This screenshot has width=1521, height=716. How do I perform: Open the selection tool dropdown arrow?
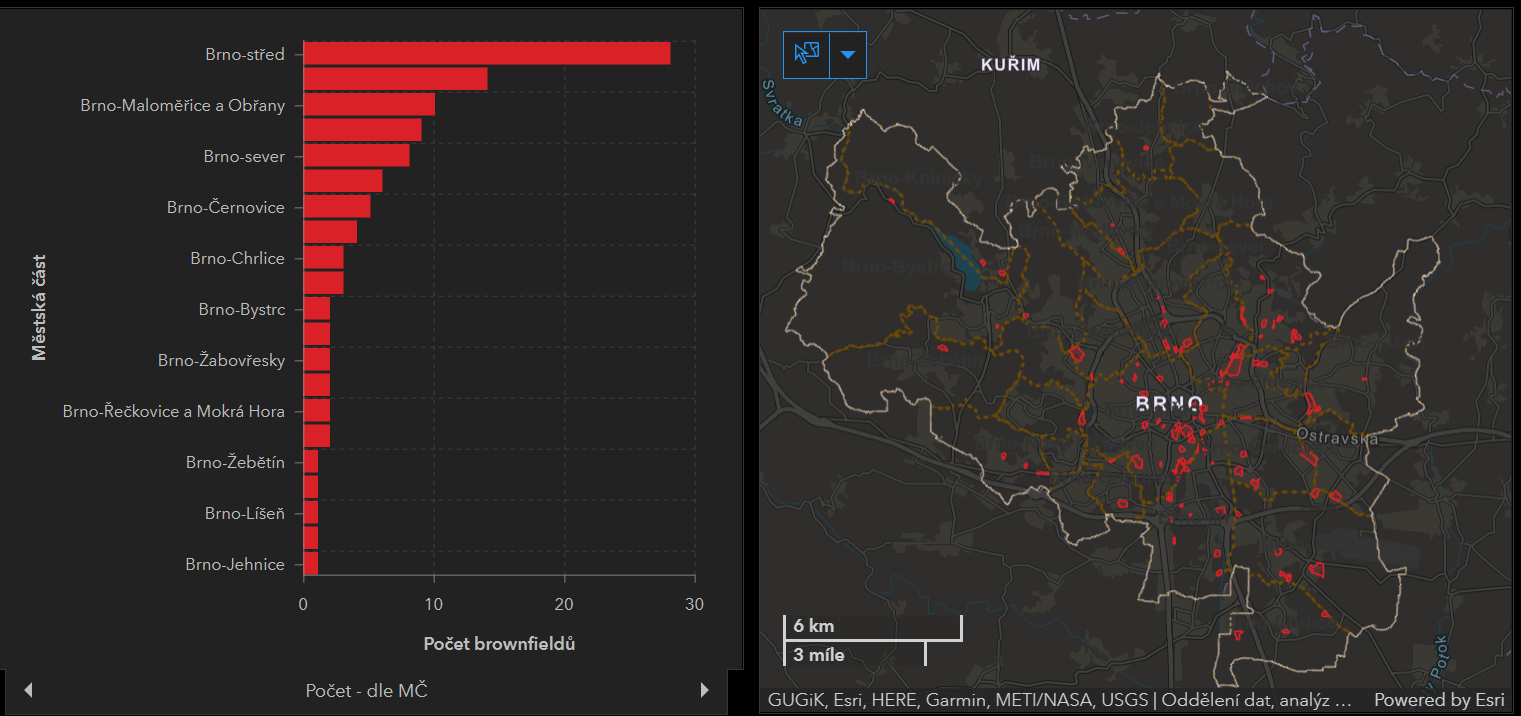tap(847, 55)
